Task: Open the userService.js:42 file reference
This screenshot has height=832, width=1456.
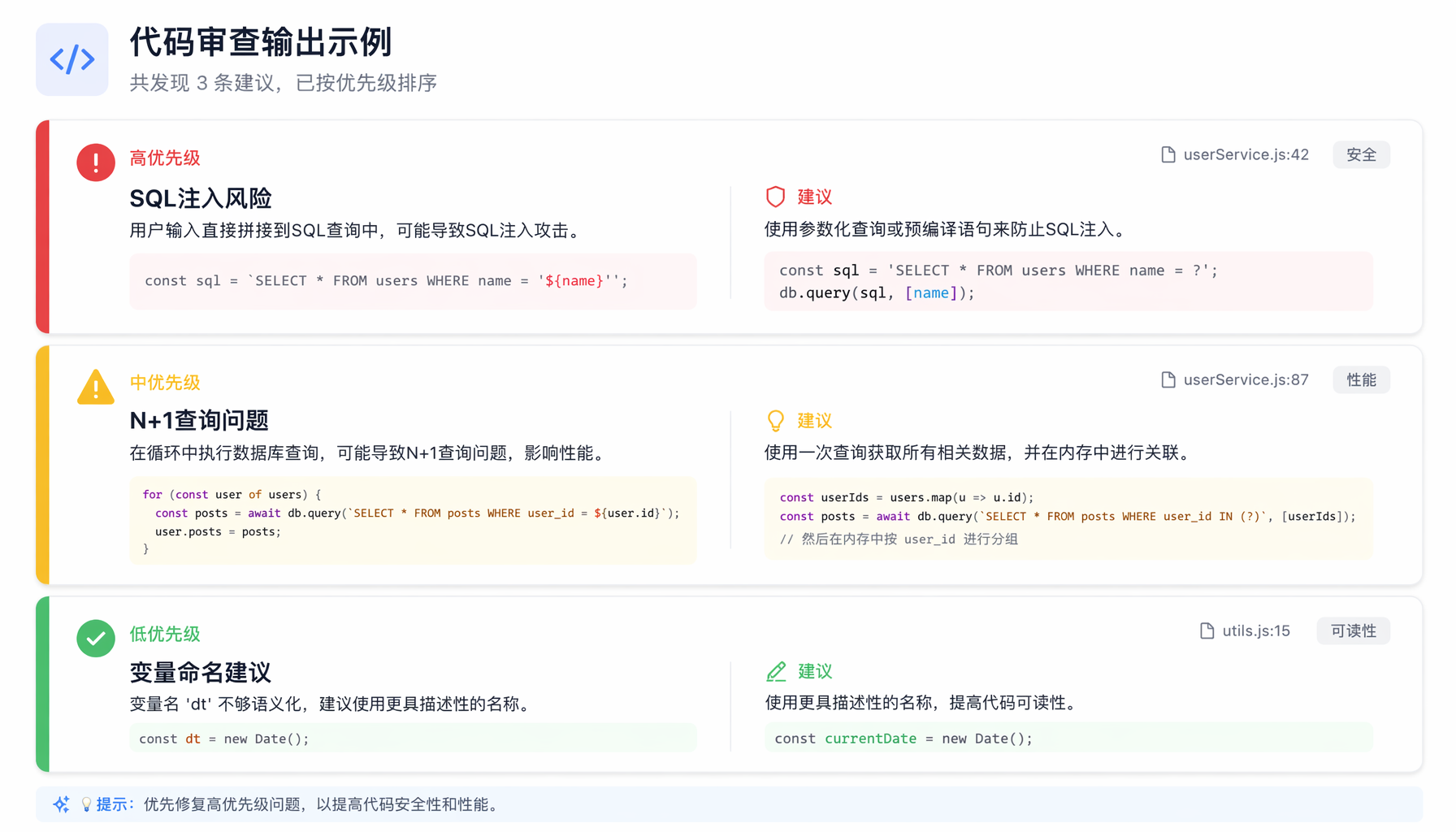Action: [1246, 154]
